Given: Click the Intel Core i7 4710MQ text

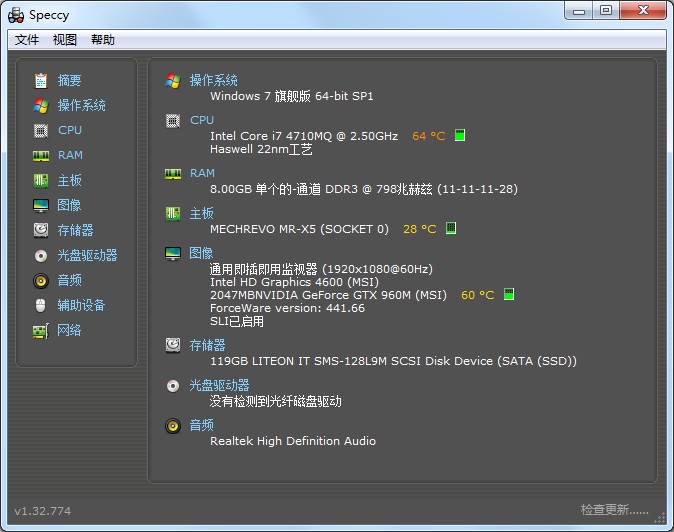Looking at the screenshot, I should pyautogui.click(x=304, y=136).
